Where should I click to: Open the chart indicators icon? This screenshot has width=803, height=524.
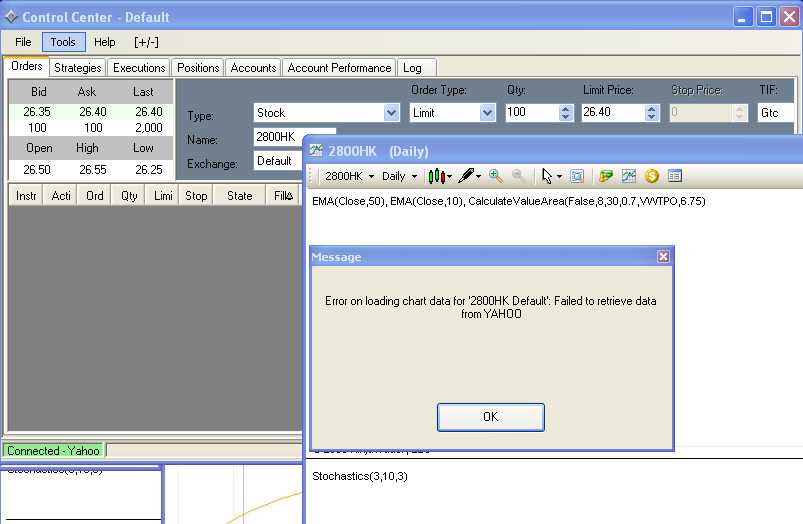click(x=628, y=176)
